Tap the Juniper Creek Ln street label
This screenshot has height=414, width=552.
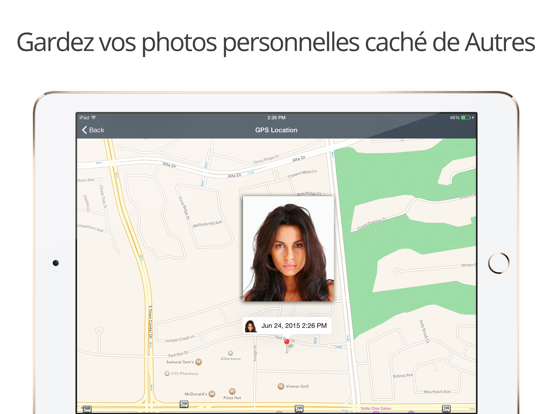point(180,338)
